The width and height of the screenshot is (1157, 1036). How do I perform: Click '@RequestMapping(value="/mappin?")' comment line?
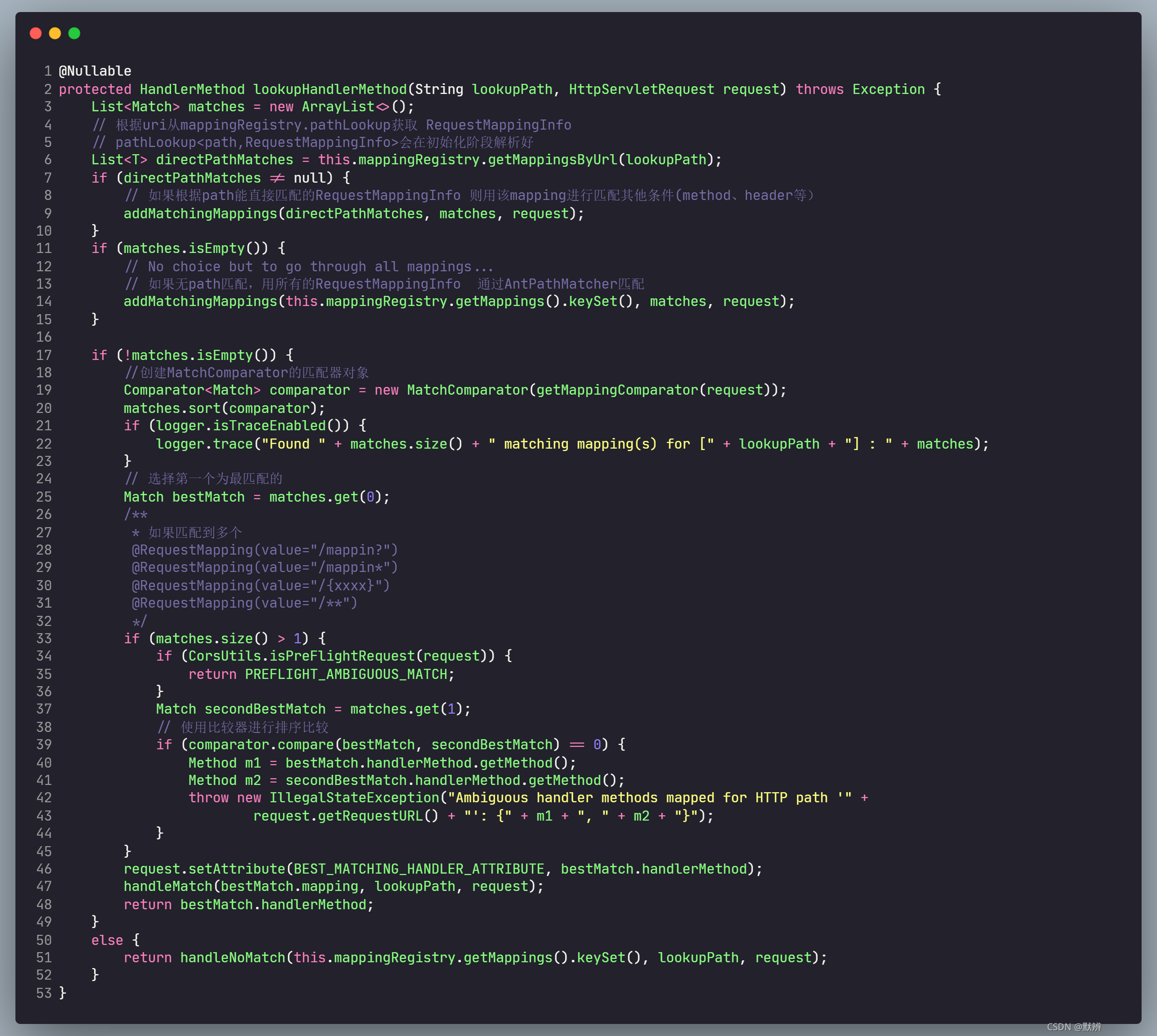coord(265,550)
